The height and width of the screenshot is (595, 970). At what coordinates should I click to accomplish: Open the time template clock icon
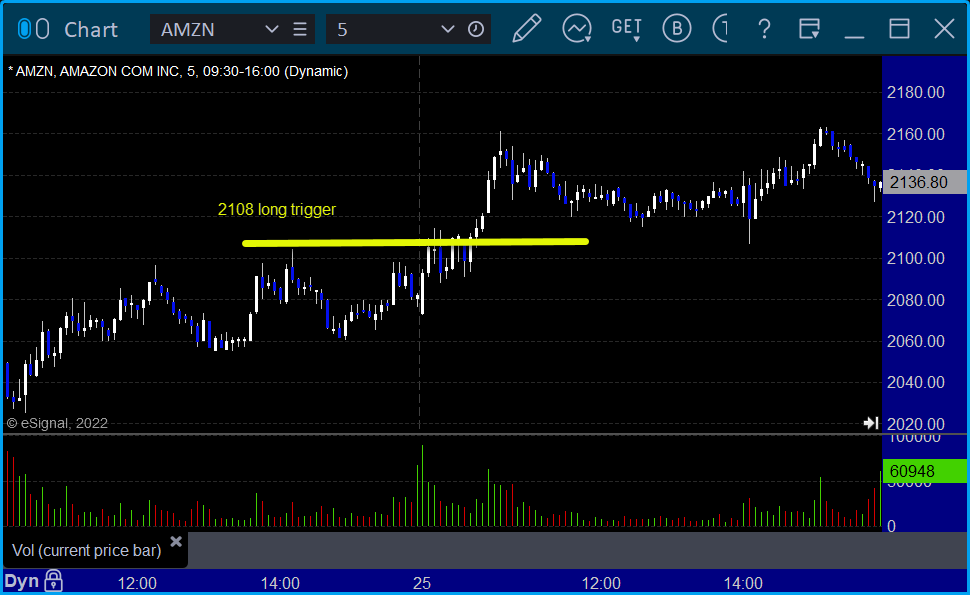click(x=476, y=29)
